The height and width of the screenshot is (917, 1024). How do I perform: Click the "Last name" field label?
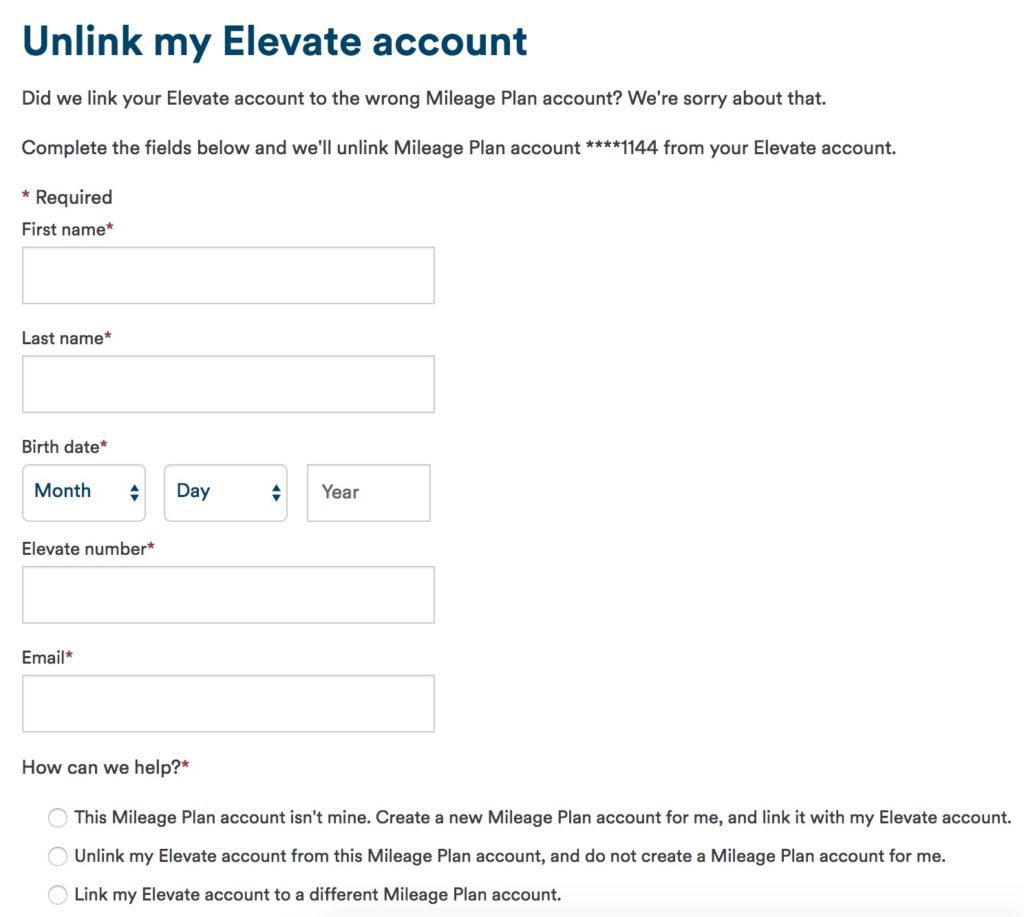click(x=63, y=338)
